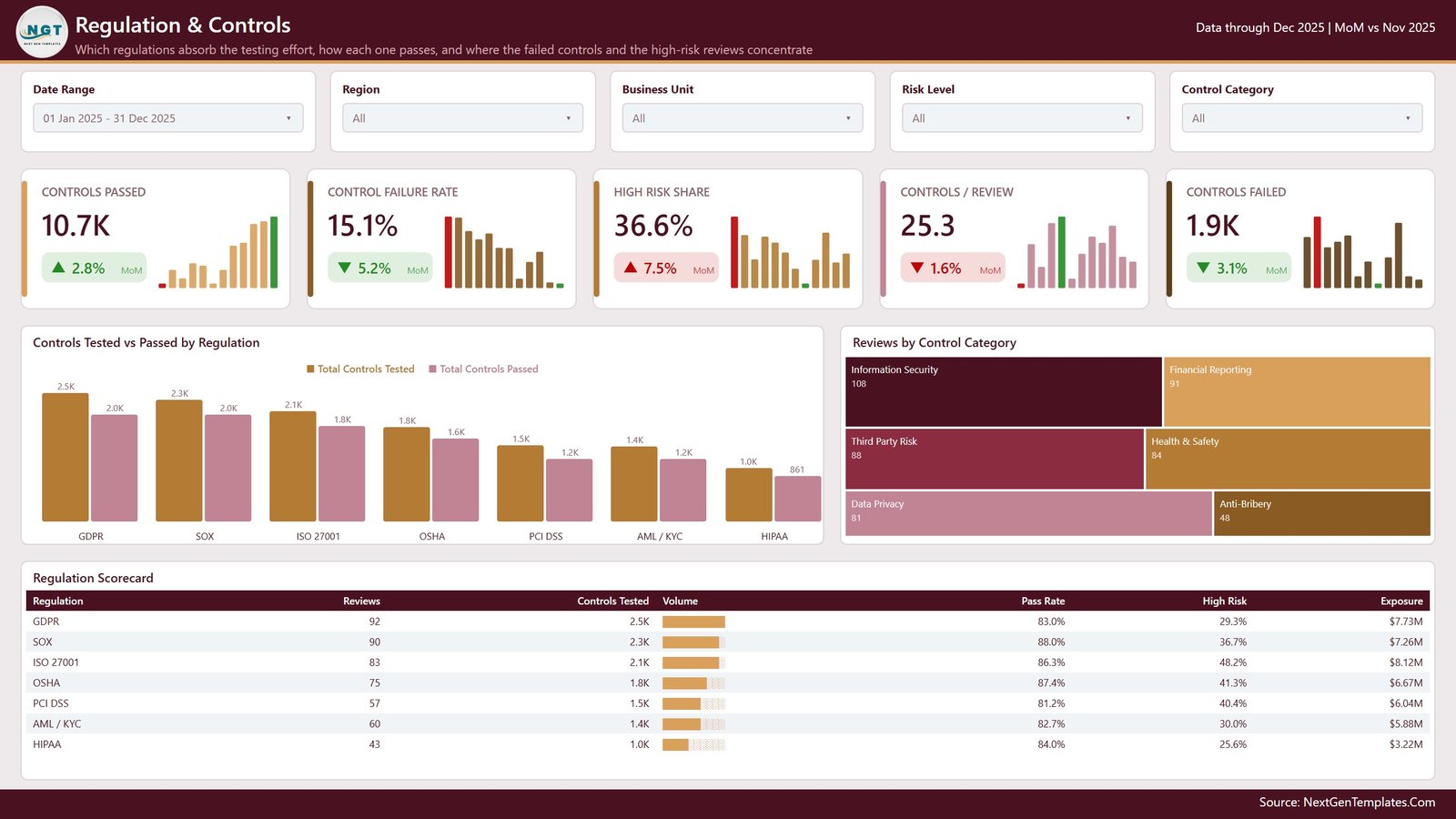Screen dimensions: 1456x819
Task: Click the PCI DSS tested bar labeled 1.5K
Action: pyautogui.click(x=521, y=484)
